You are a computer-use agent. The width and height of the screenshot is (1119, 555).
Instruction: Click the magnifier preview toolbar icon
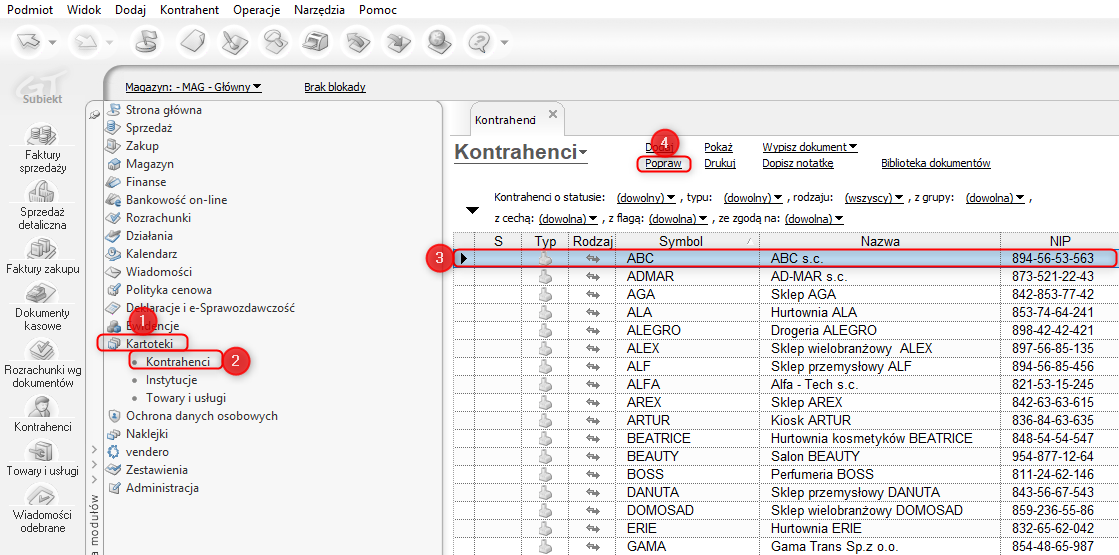[x=273, y=43]
